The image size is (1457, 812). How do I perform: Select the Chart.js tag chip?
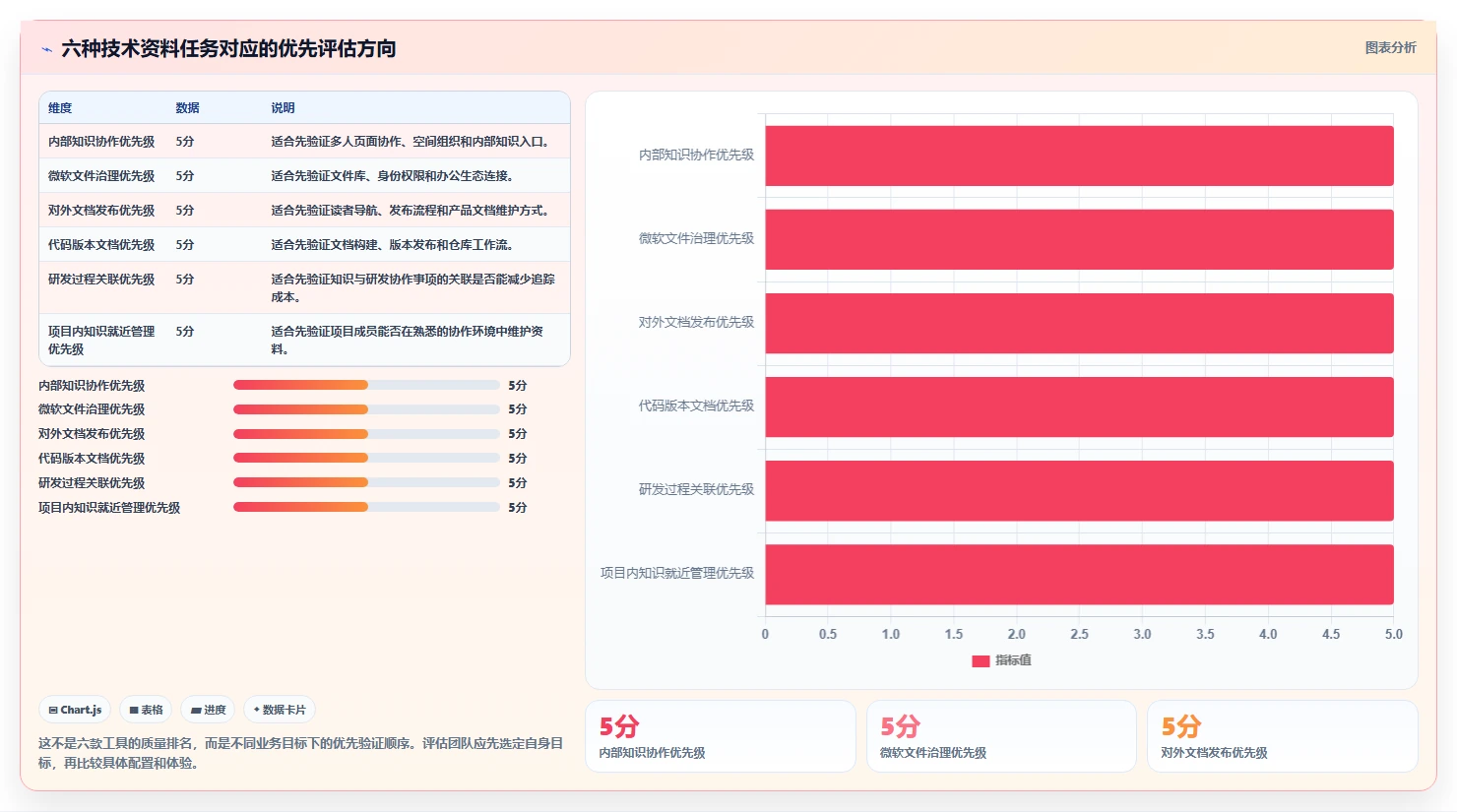(75, 710)
